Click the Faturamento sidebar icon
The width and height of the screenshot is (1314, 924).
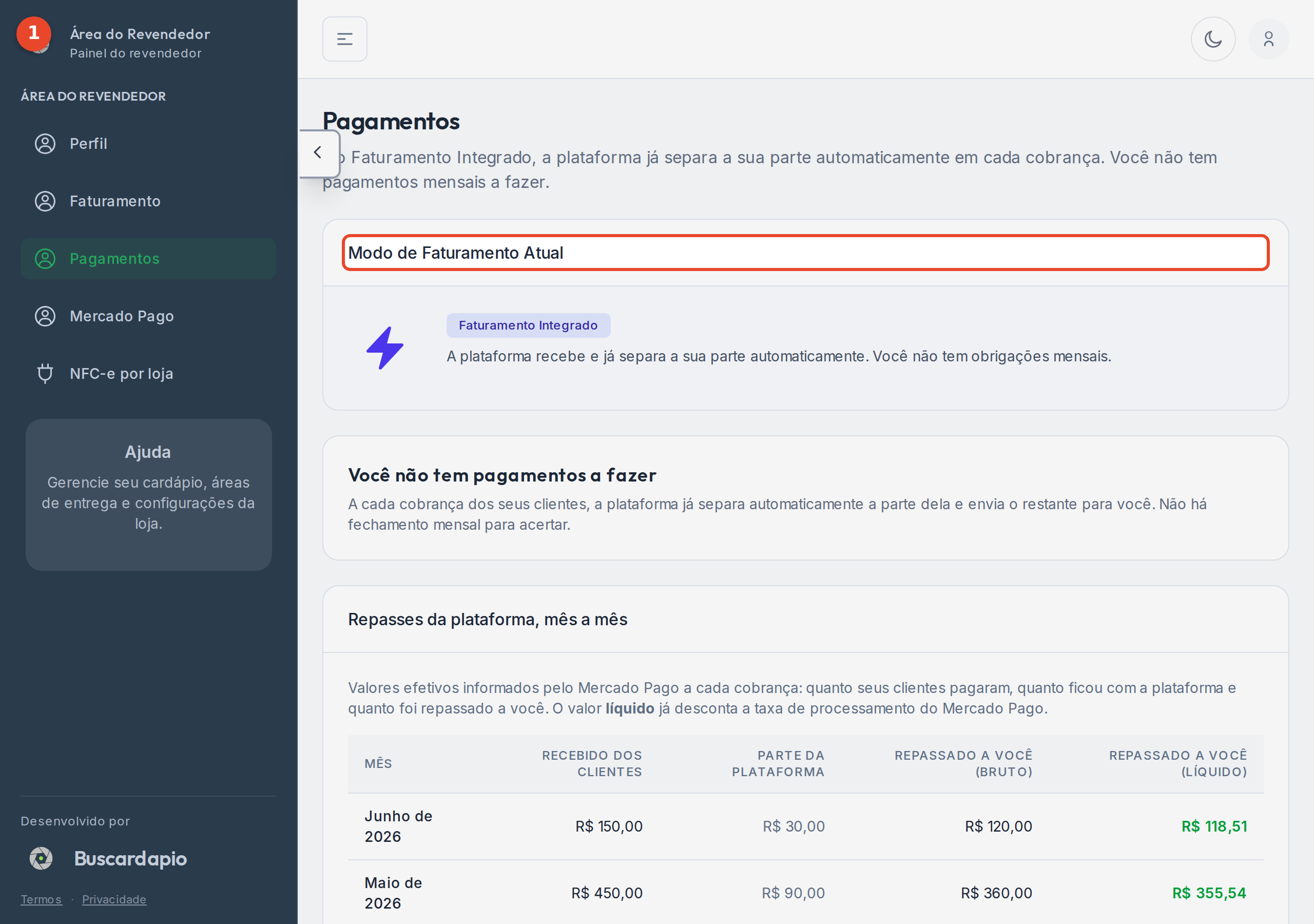tap(45, 201)
